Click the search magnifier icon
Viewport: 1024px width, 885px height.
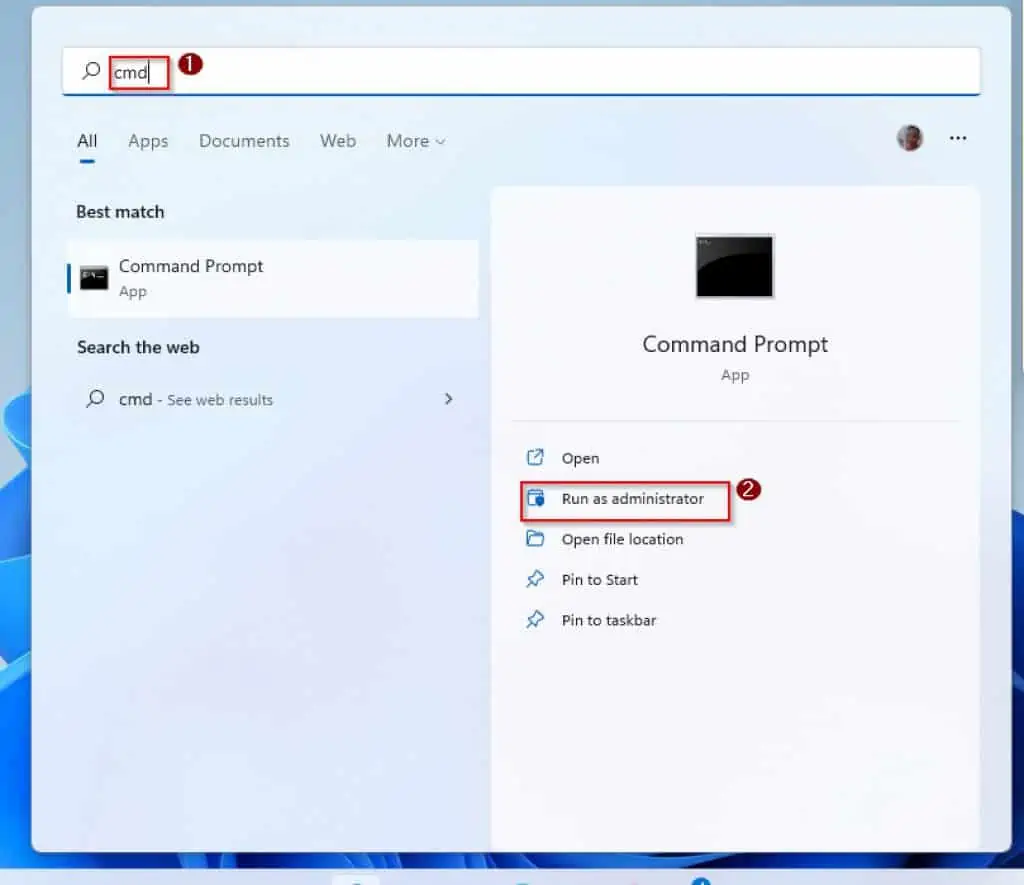point(90,71)
